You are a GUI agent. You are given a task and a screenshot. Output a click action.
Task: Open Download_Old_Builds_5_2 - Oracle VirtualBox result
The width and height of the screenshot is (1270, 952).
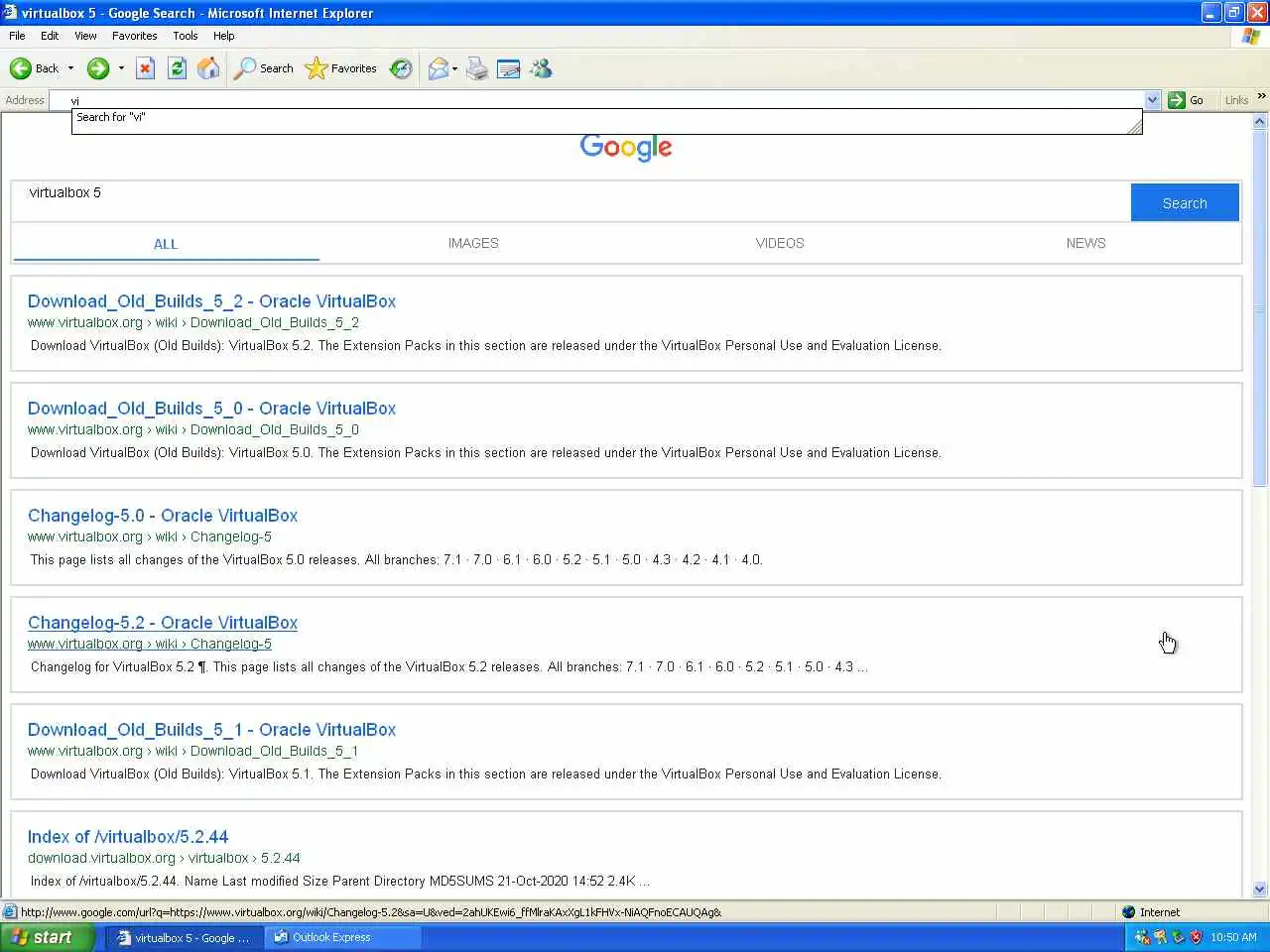coord(211,301)
